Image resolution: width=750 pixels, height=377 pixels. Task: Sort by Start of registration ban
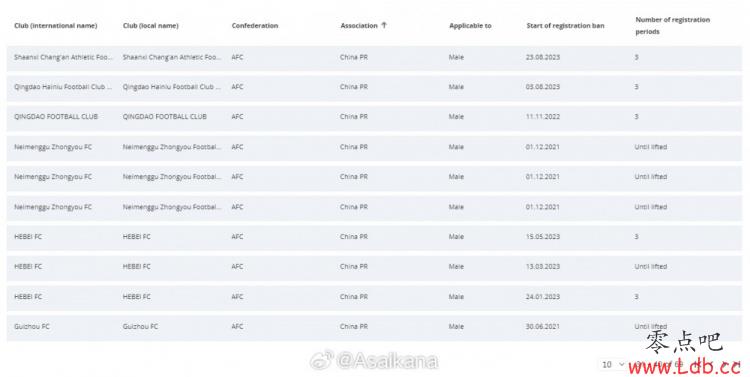565,25
